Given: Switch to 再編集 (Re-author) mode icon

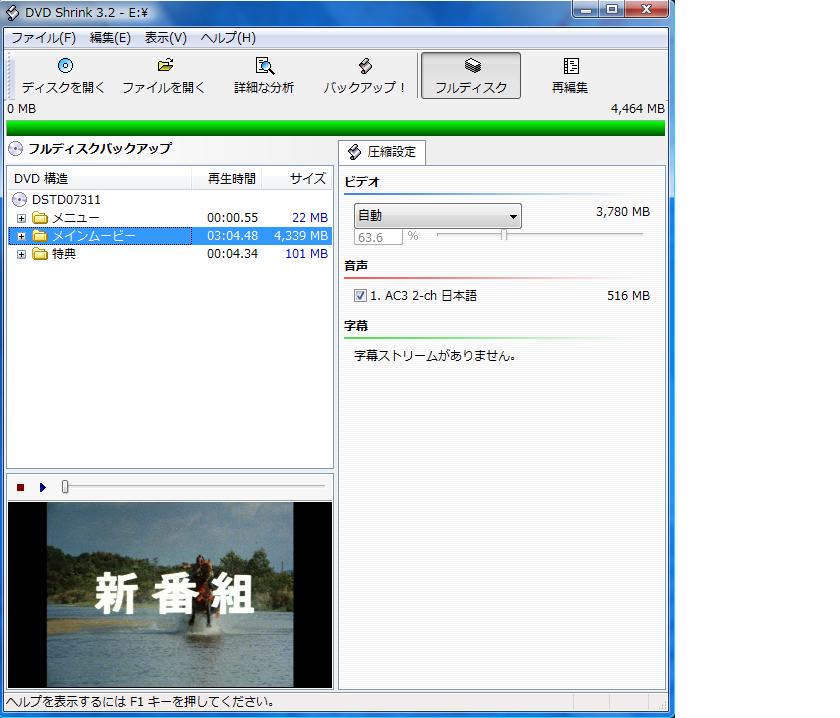Looking at the screenshot, I should tap(570, 67).
